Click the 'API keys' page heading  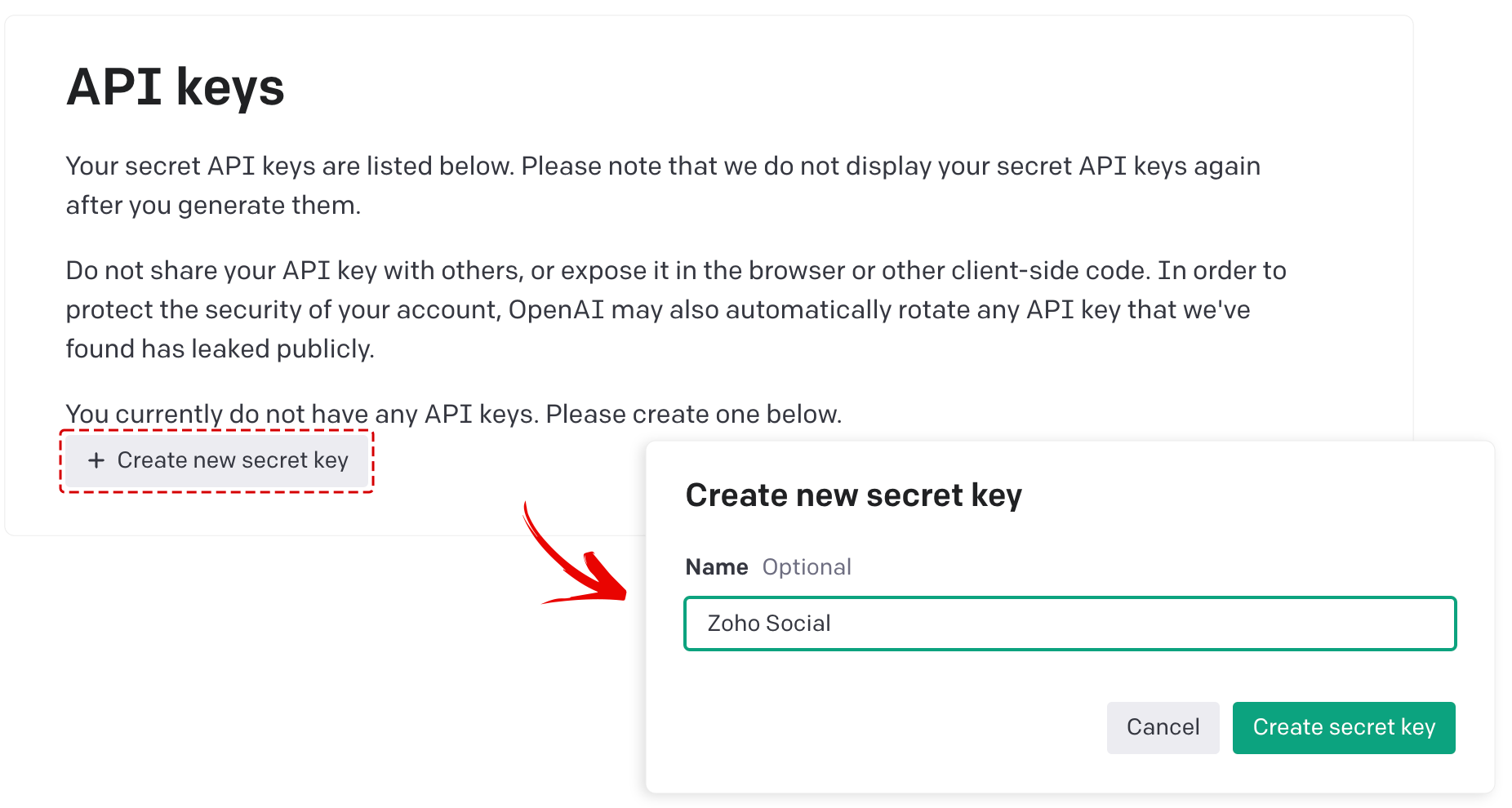(x=175, y=87)
